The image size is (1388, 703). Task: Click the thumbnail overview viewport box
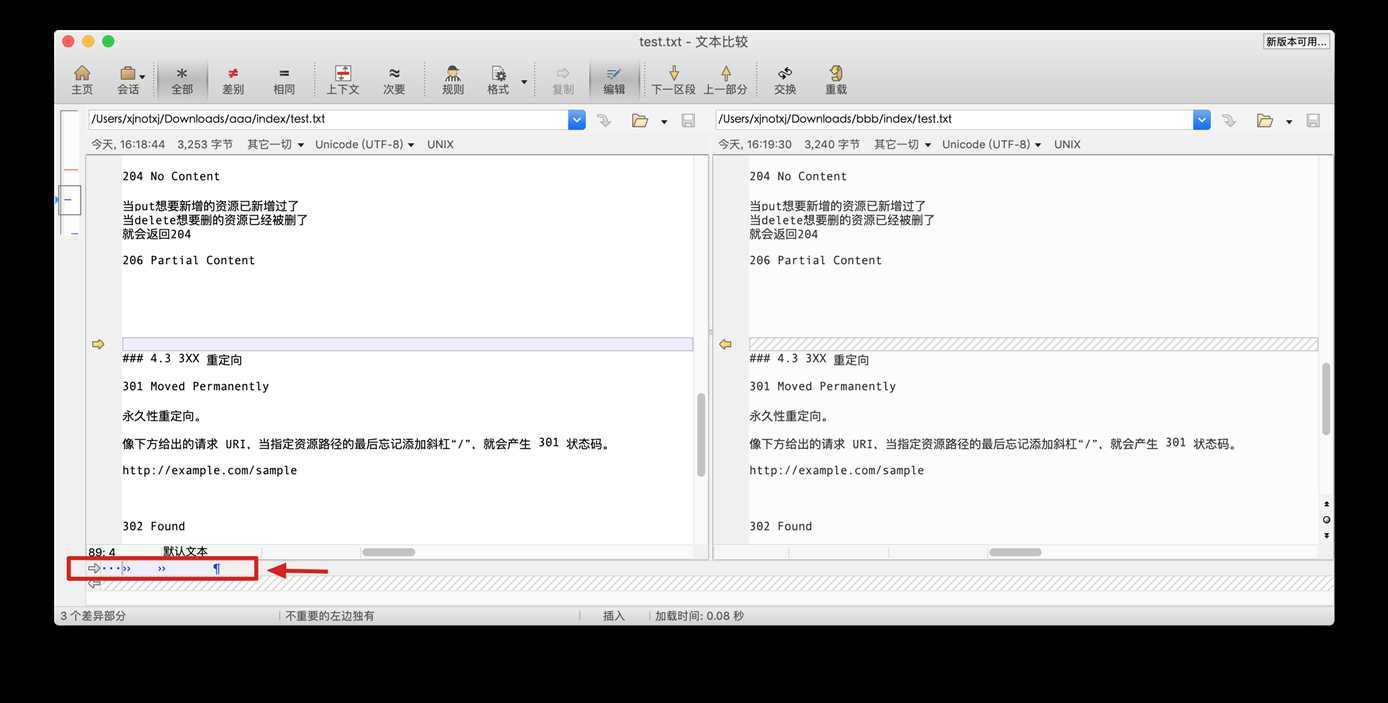pos(69,200)
